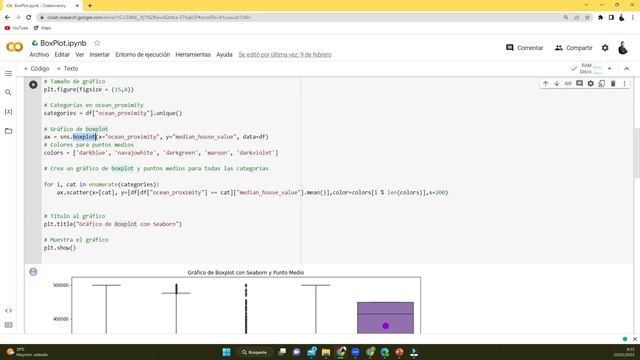Reload the browser page
The width and height of the screenshot is (640, 360).
tap(29, 18)
